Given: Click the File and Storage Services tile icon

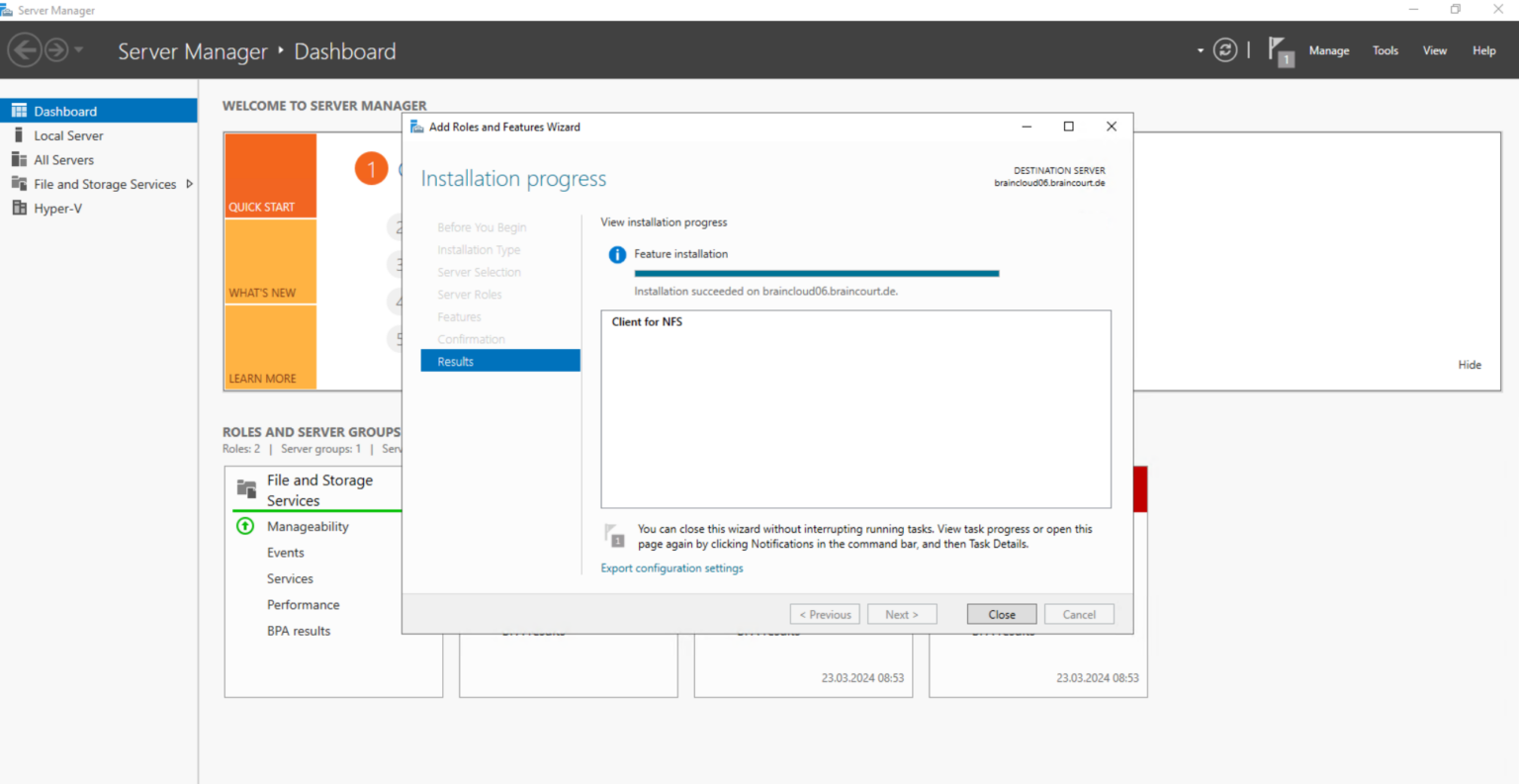Looking at the screenshot, I should pos(244,486).
